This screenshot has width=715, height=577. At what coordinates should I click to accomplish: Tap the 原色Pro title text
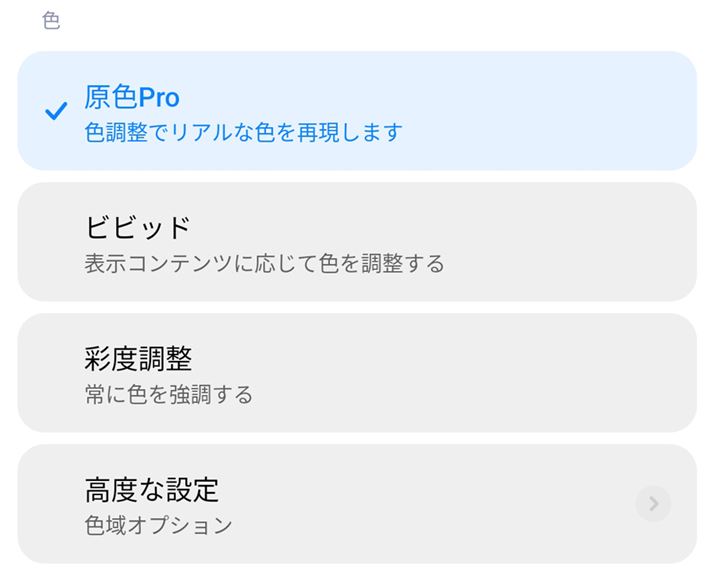(132, 97)
